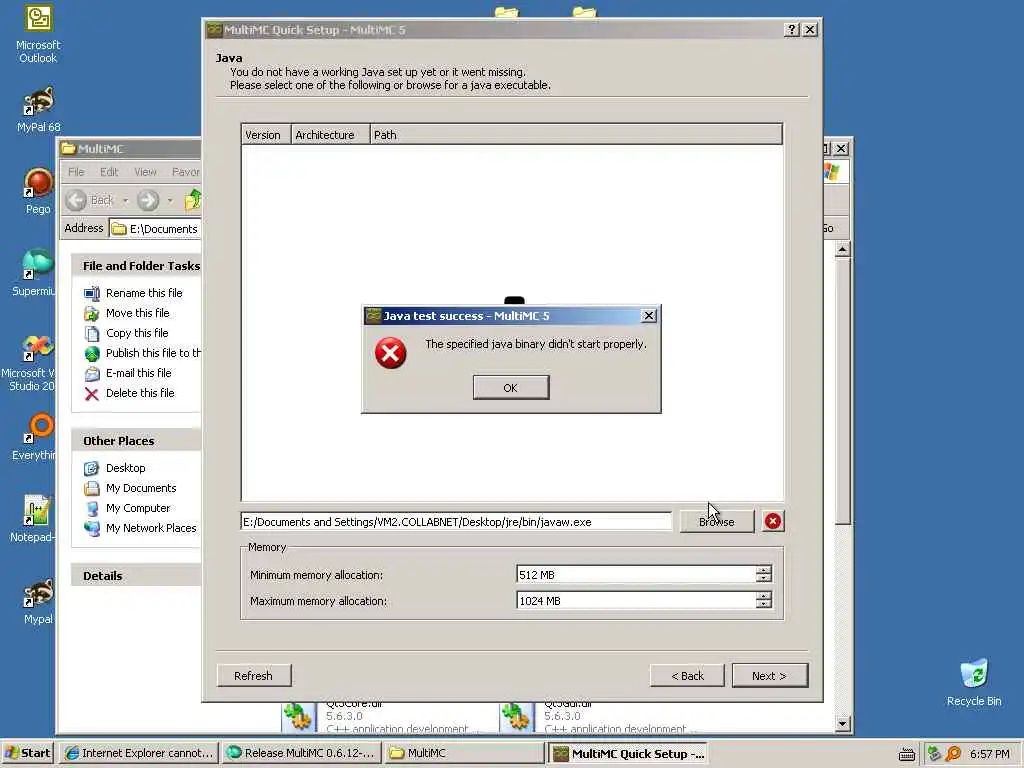Open the Back history dropdown arrow
Screen dimensions: 1024x768
[x=125, y=200]
